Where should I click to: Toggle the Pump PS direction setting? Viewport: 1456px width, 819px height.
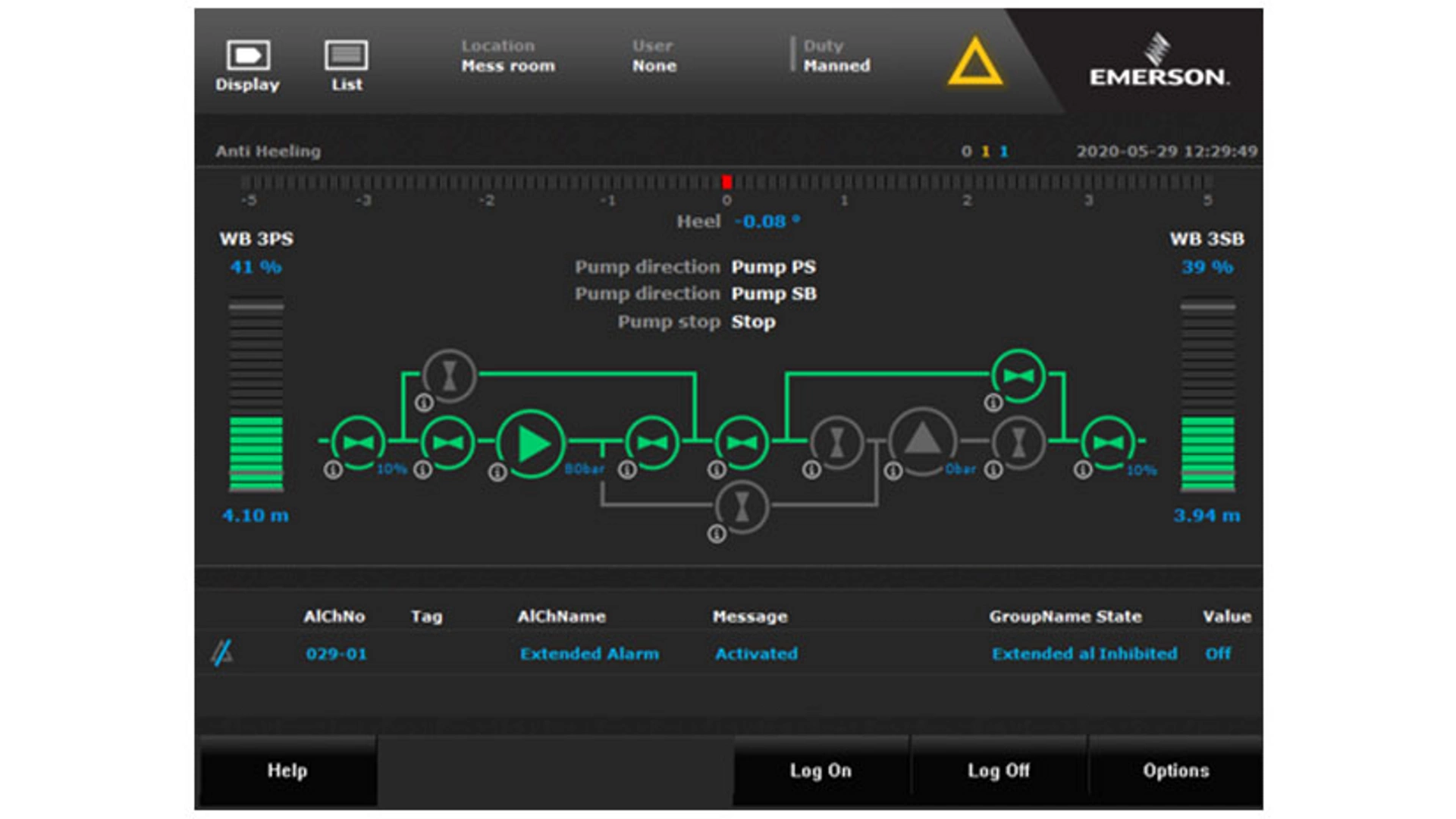point(773,267)
